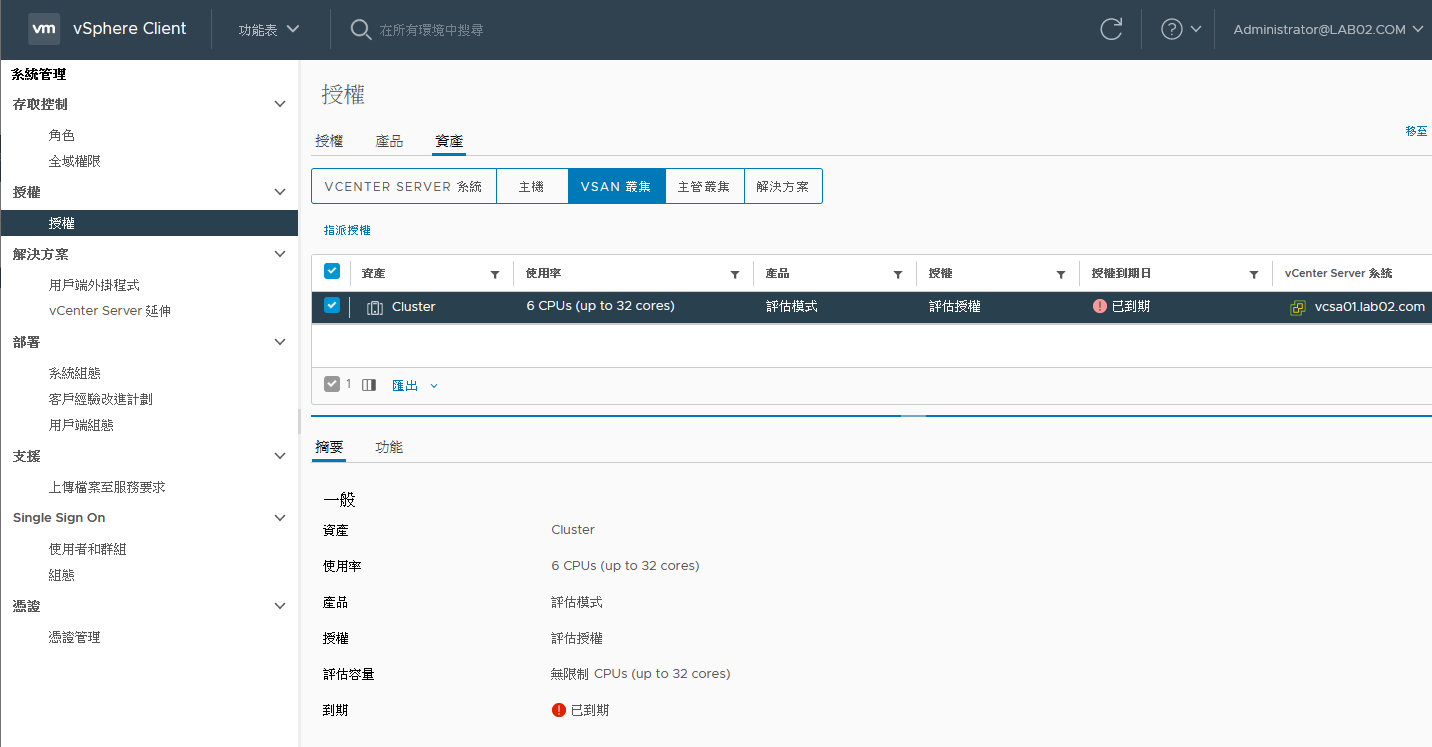The width and height of the screenshot is (1432, 747).
Task: Open 憑證管理 in sidebar
Action: click(x=75, y=637)
